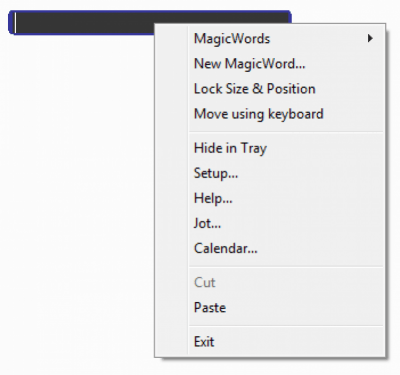Expand the arrow beside MagicWords

click(370, 38)
